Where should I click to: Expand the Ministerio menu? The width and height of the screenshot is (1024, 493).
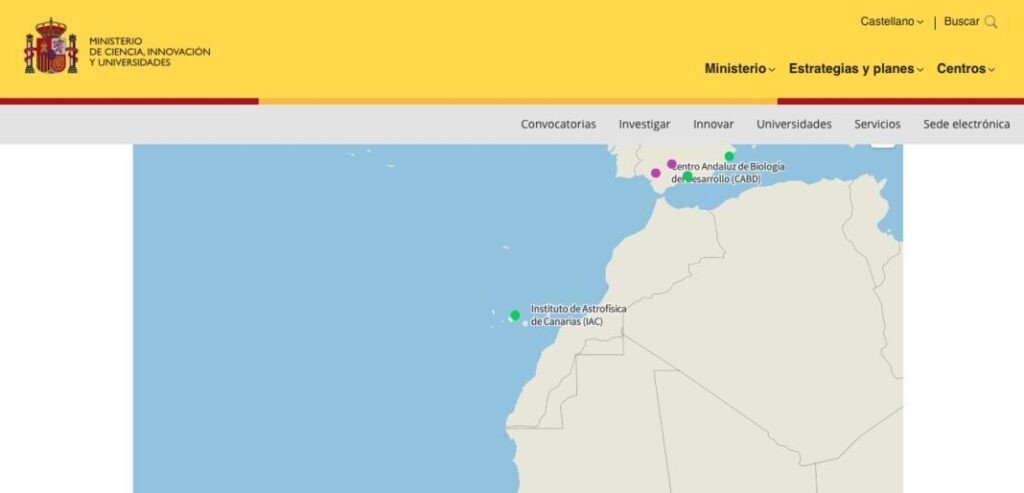point(739,69)
